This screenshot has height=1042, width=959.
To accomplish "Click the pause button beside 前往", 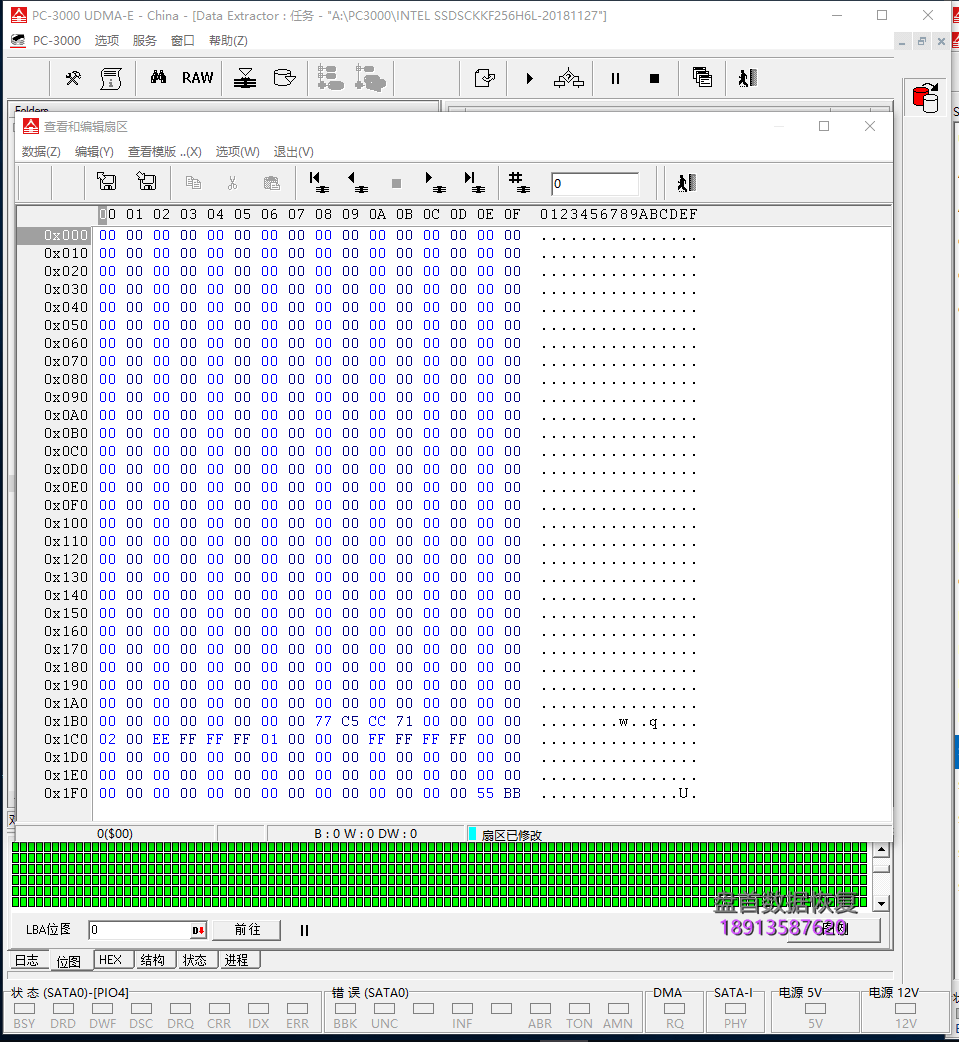I will coord(304,930).
